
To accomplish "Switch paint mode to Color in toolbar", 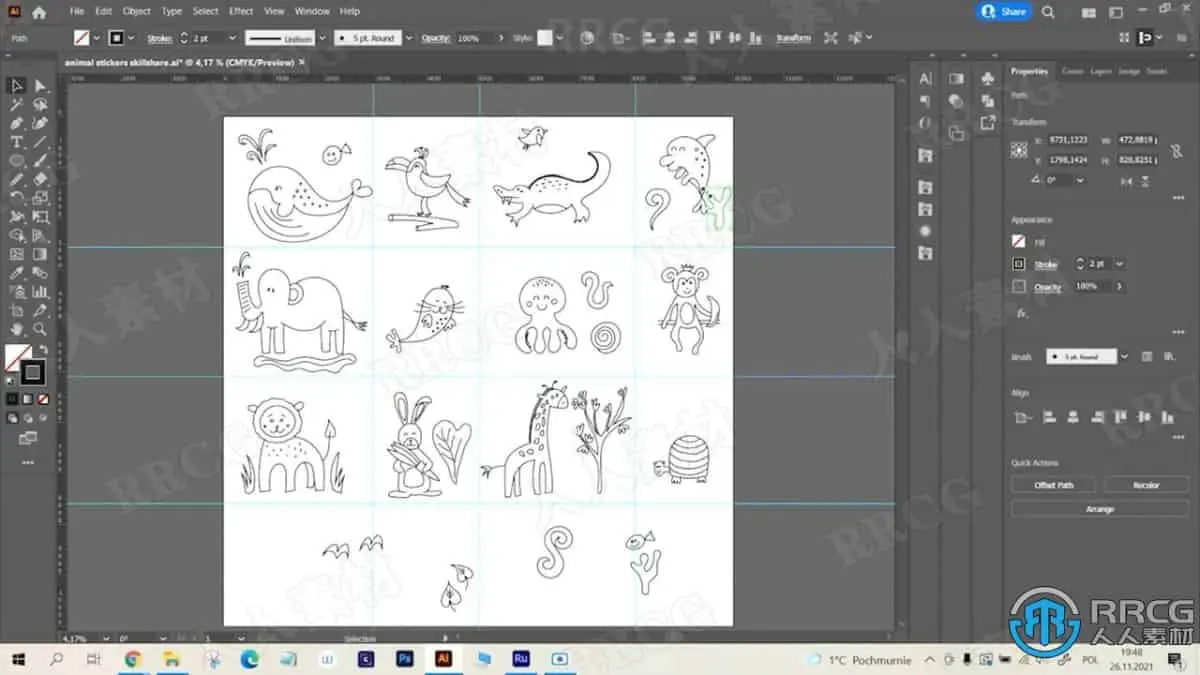I will click(x=12, y=398).
